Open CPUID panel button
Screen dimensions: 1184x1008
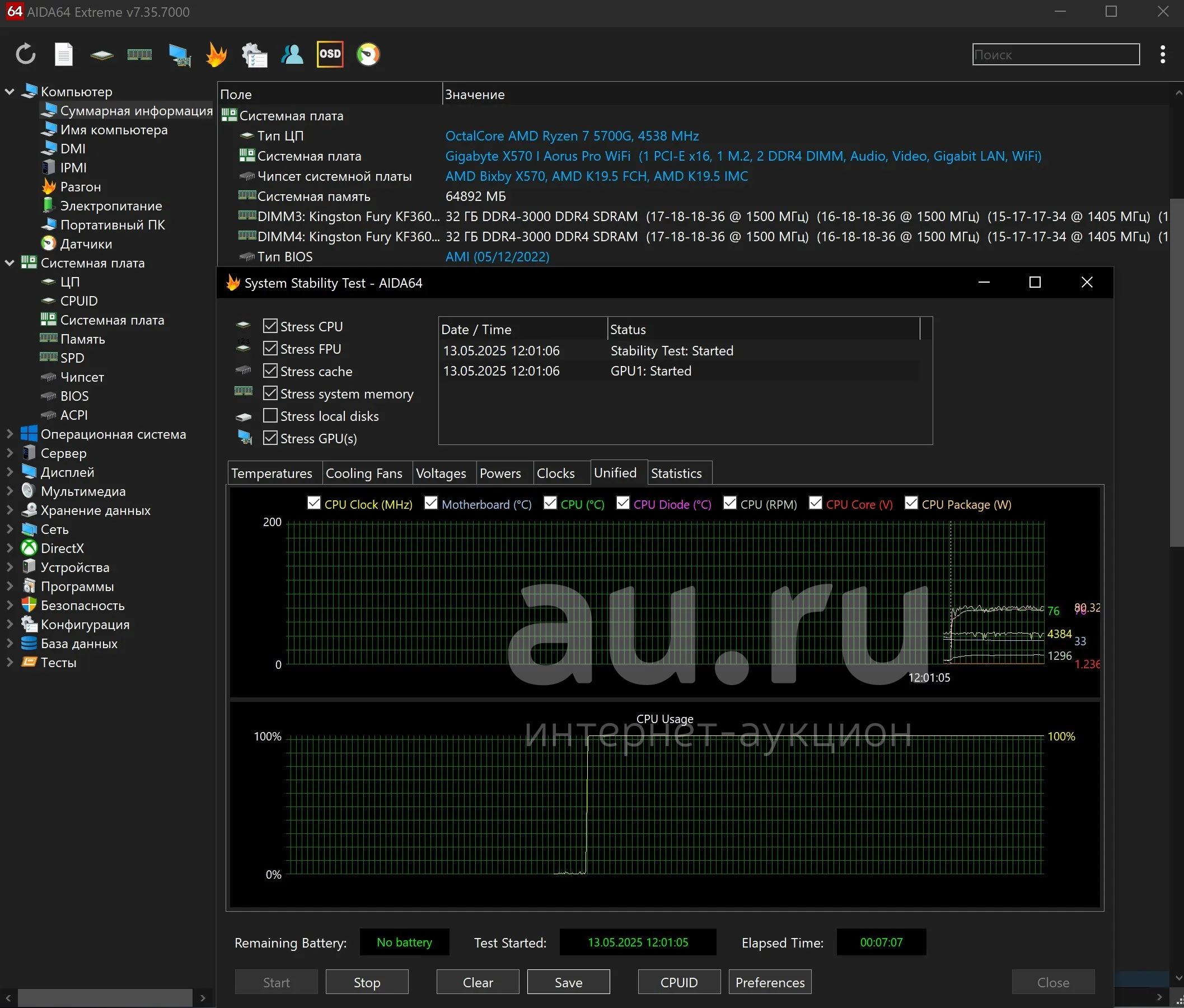tap(680, 982)
